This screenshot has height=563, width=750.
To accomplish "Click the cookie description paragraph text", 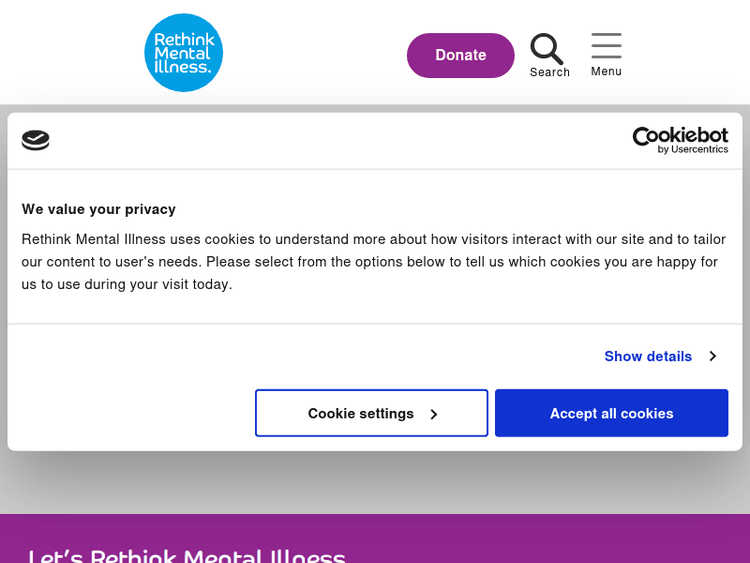I will tap(370, 261).
